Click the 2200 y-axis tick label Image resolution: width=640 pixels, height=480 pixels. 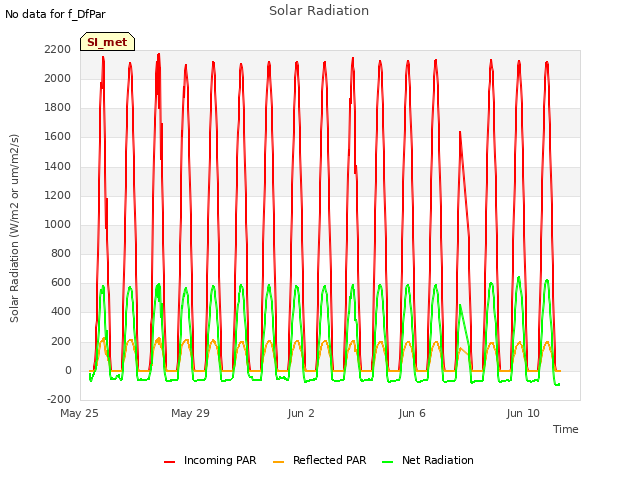click(x=58, y=49)
